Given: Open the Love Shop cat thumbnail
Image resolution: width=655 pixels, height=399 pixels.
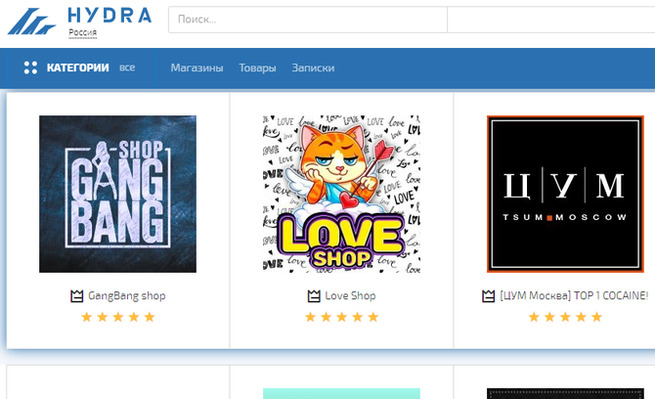Looking at the screenshot, I should point(342,194).
